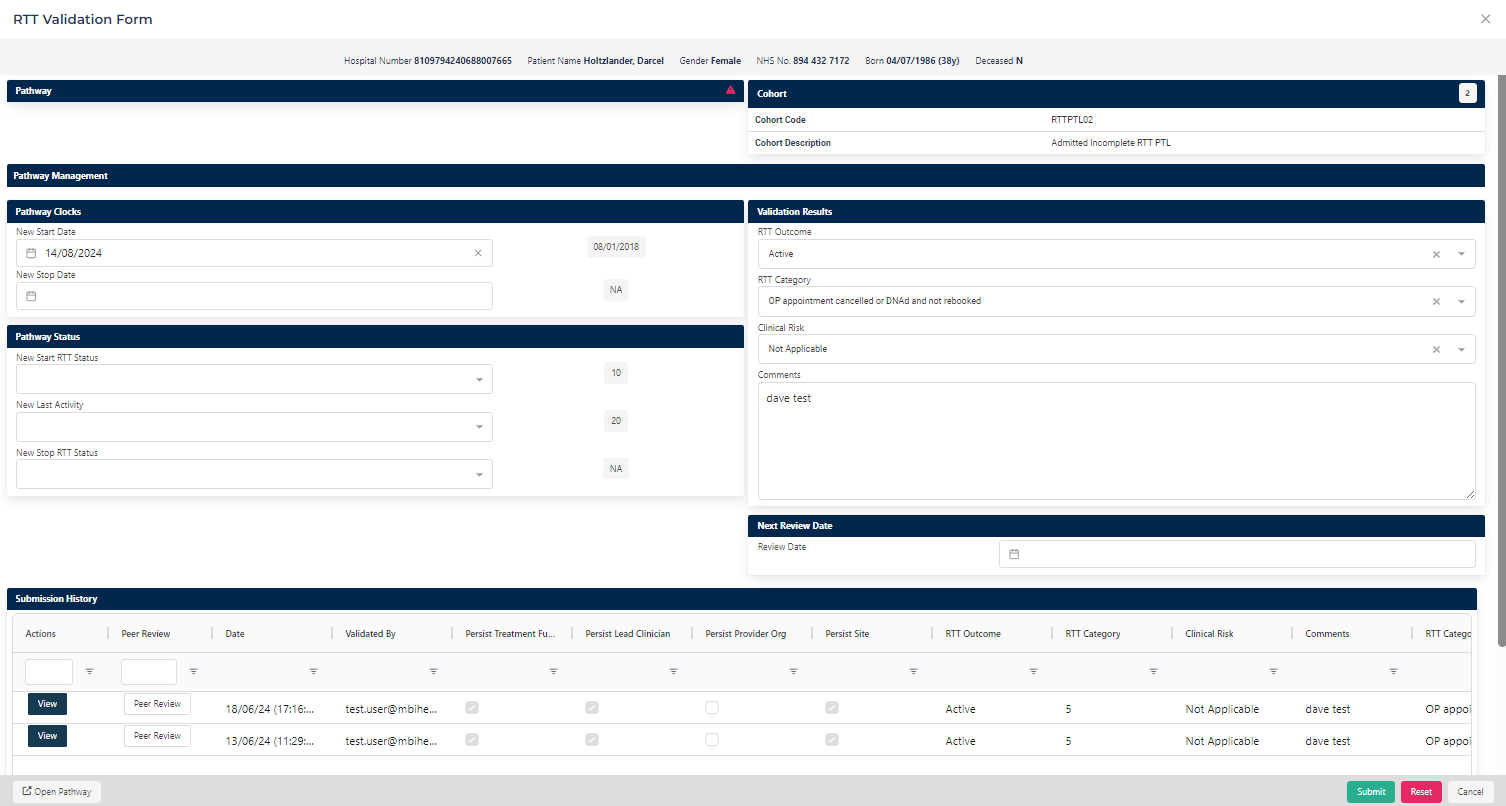
Task: Open calendar for New Stop Date
Action: click(x=31, y=296)
